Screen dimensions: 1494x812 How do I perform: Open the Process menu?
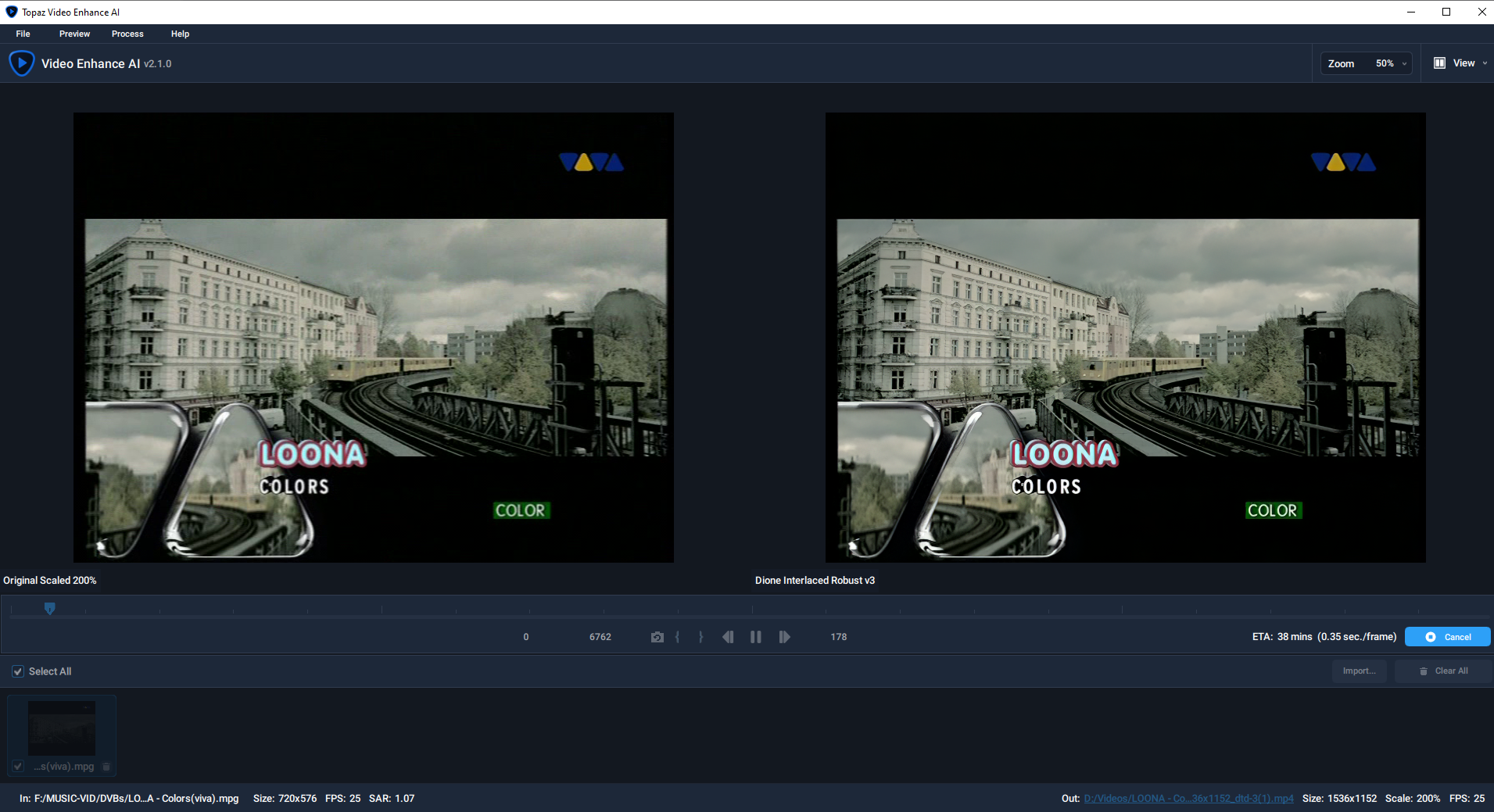point(127,34)
